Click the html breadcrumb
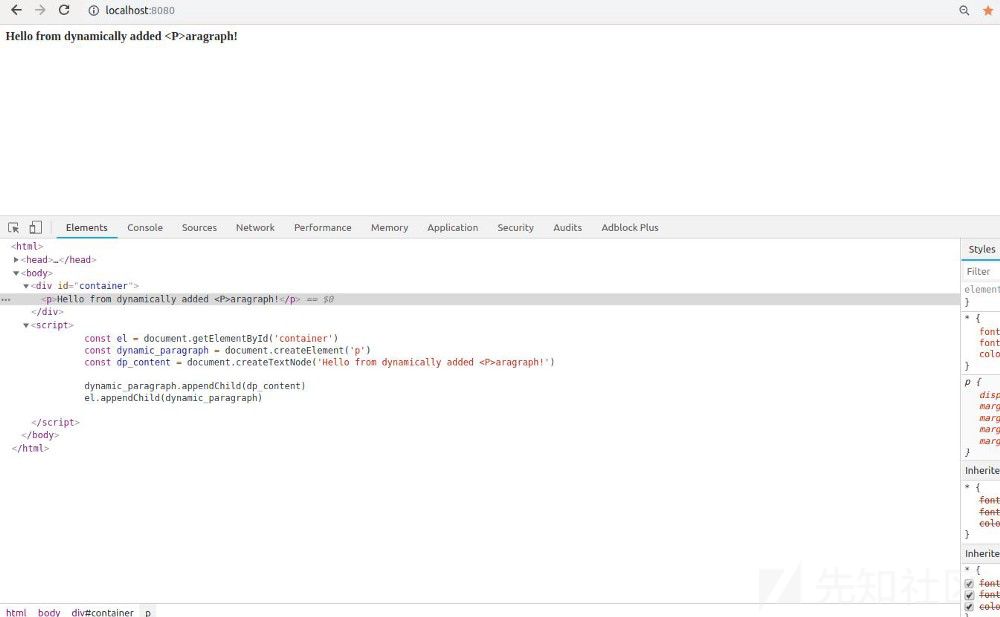 [x=17, y=612]
